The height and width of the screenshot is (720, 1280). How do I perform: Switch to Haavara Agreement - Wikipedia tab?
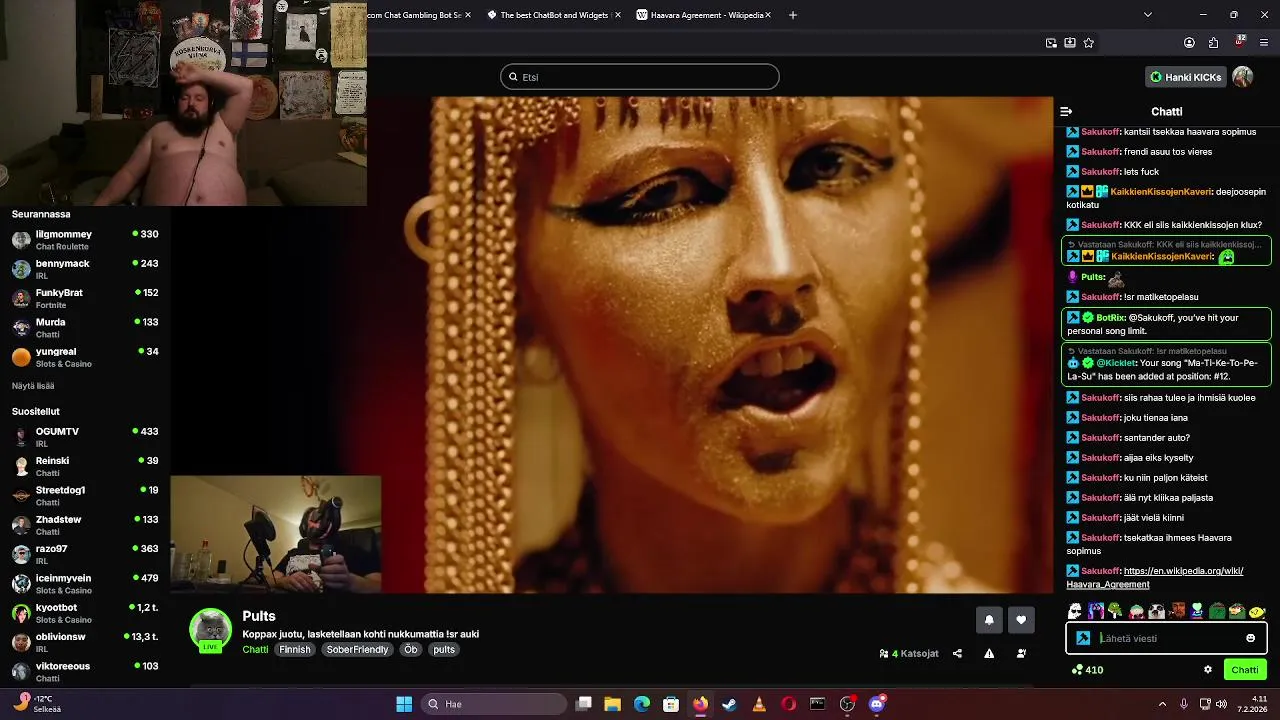tap(707, 15)
